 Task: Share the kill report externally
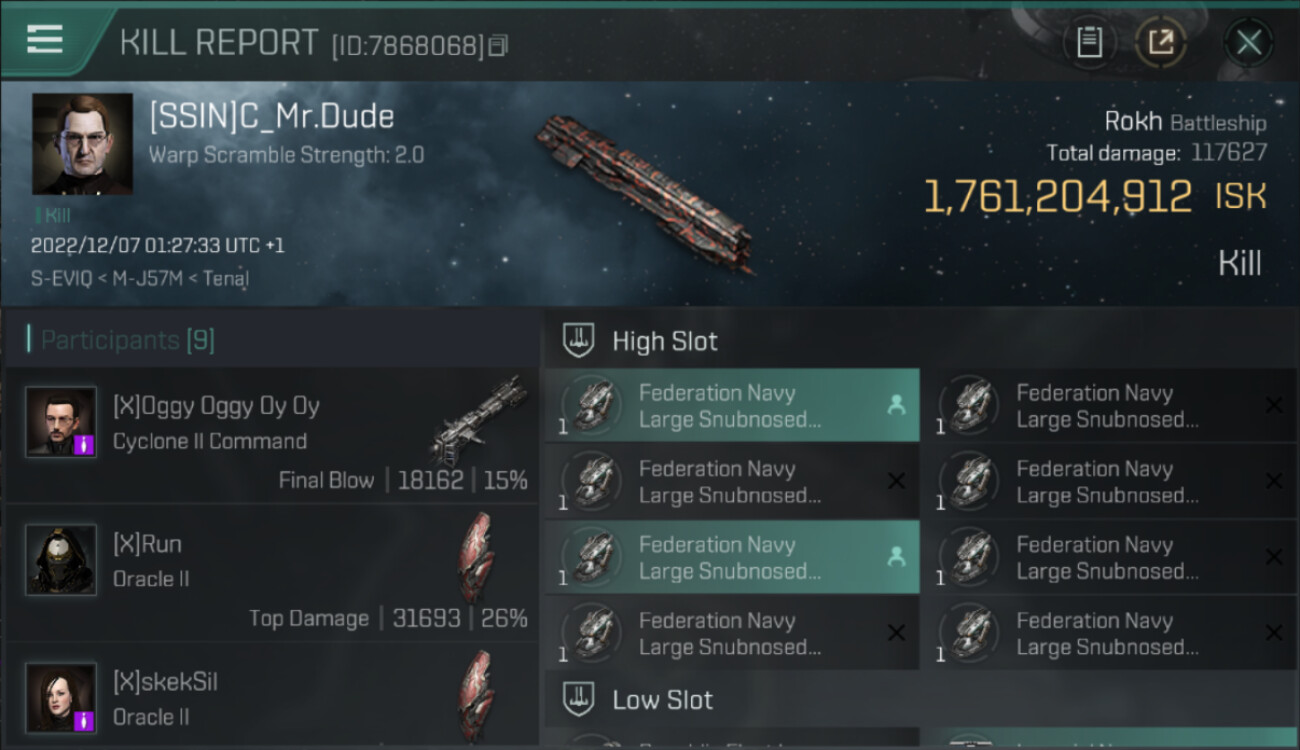(x=1161, y=42)
